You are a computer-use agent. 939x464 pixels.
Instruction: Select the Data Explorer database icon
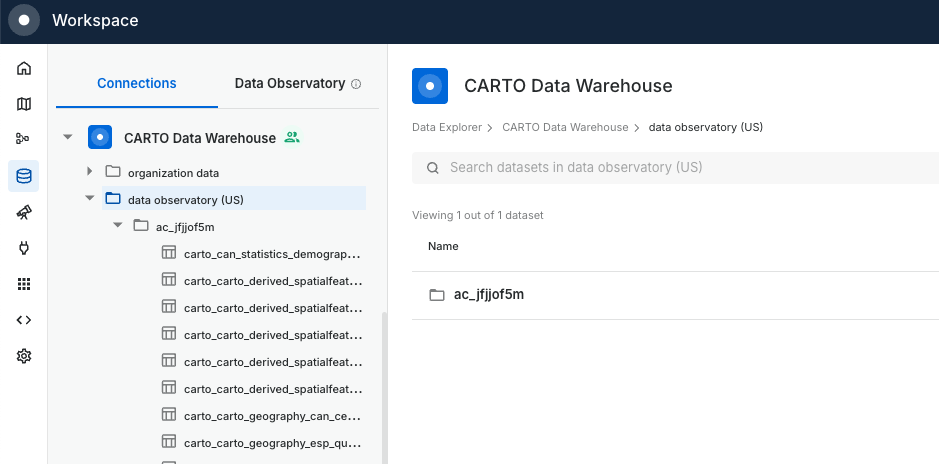(24, 176)
